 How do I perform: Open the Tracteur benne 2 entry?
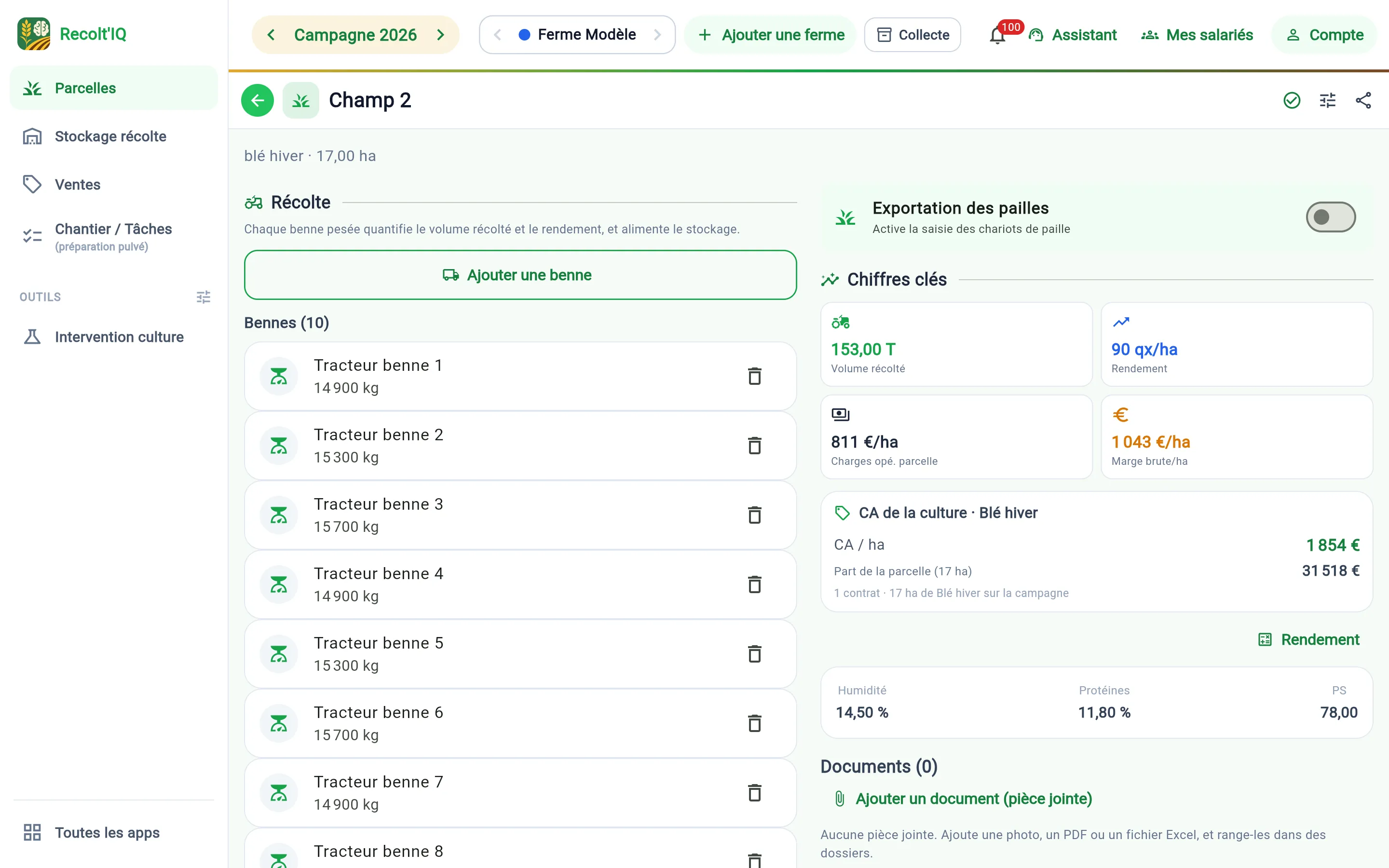(x=520, y=446)
